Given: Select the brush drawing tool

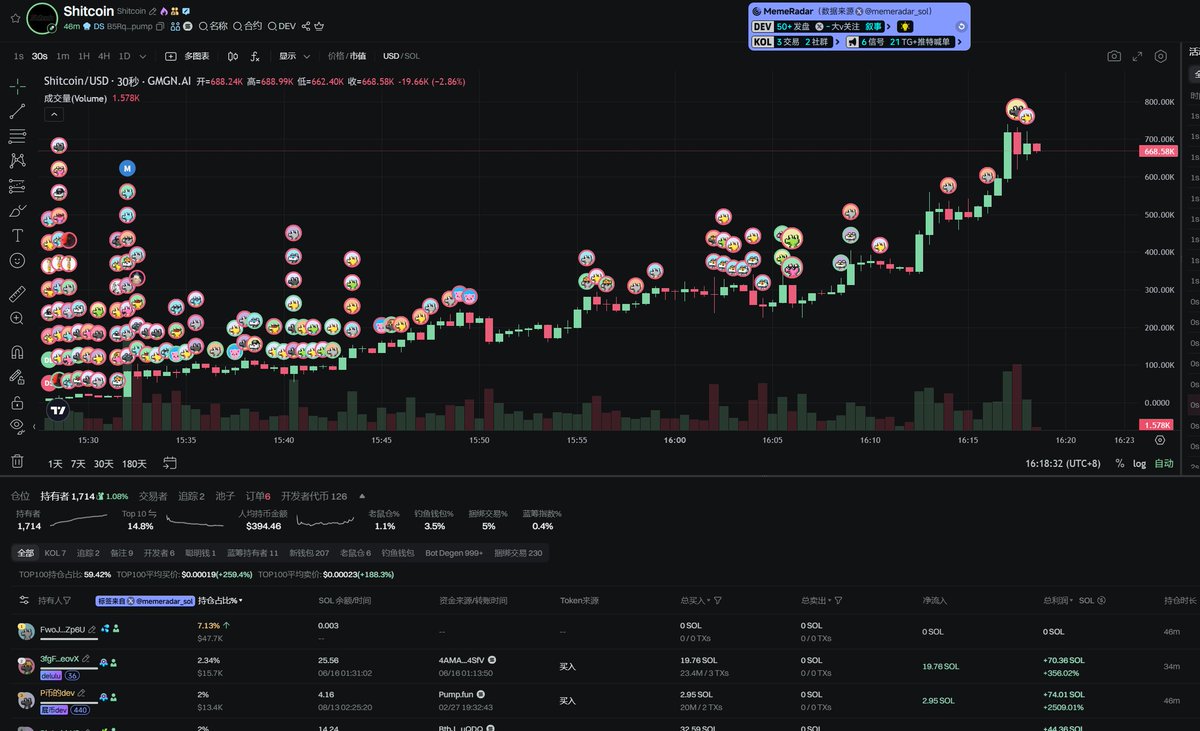Looking at the screenshot, I should [x=17, y=211].
